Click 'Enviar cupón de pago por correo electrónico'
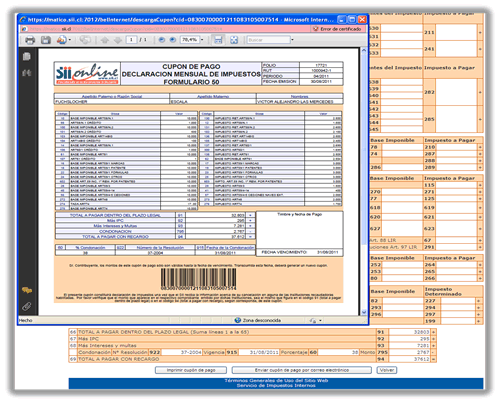The image size is (500, 403). pyautogui.click(x=302, y=370)
